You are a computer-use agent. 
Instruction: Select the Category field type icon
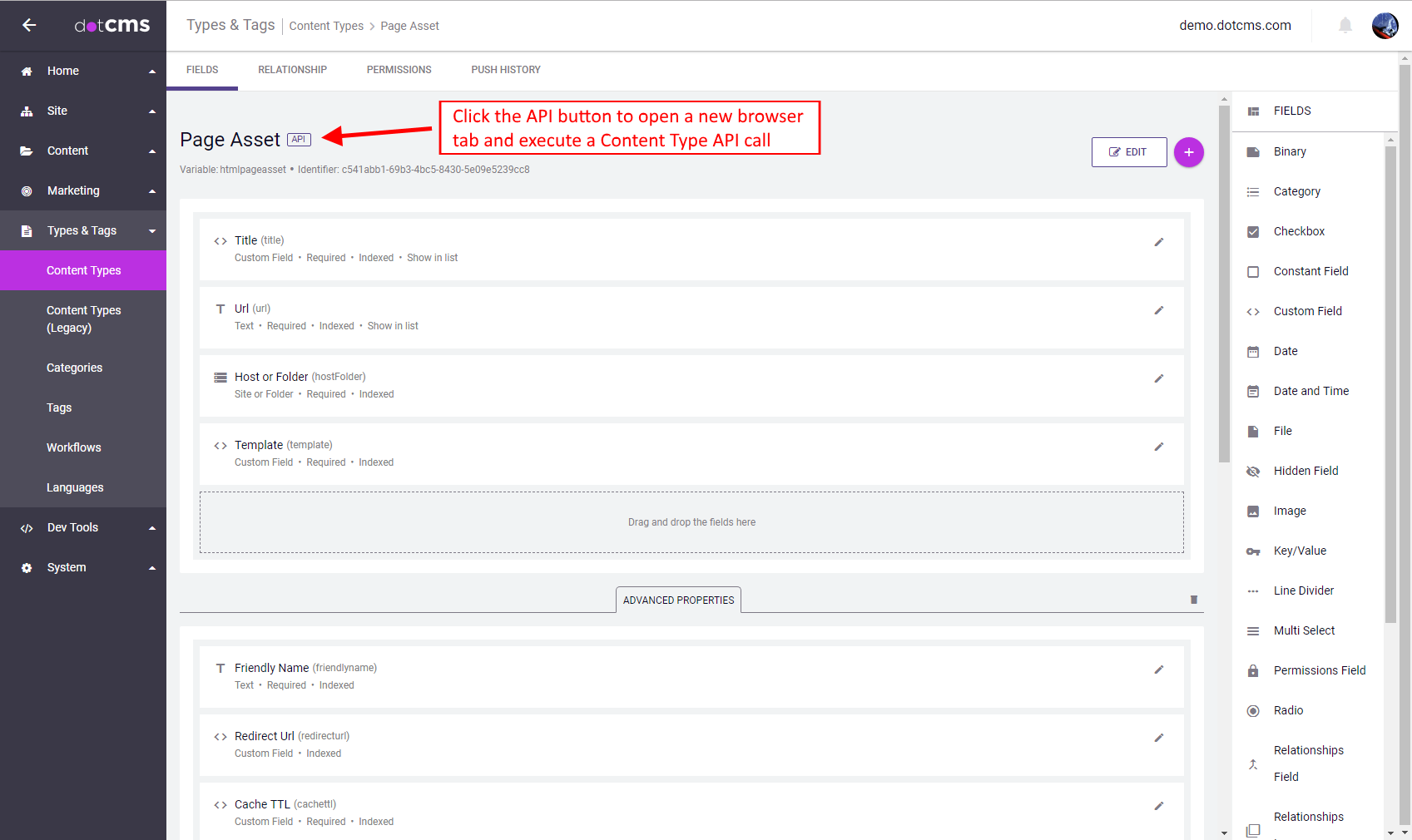tap(1254, 191)
